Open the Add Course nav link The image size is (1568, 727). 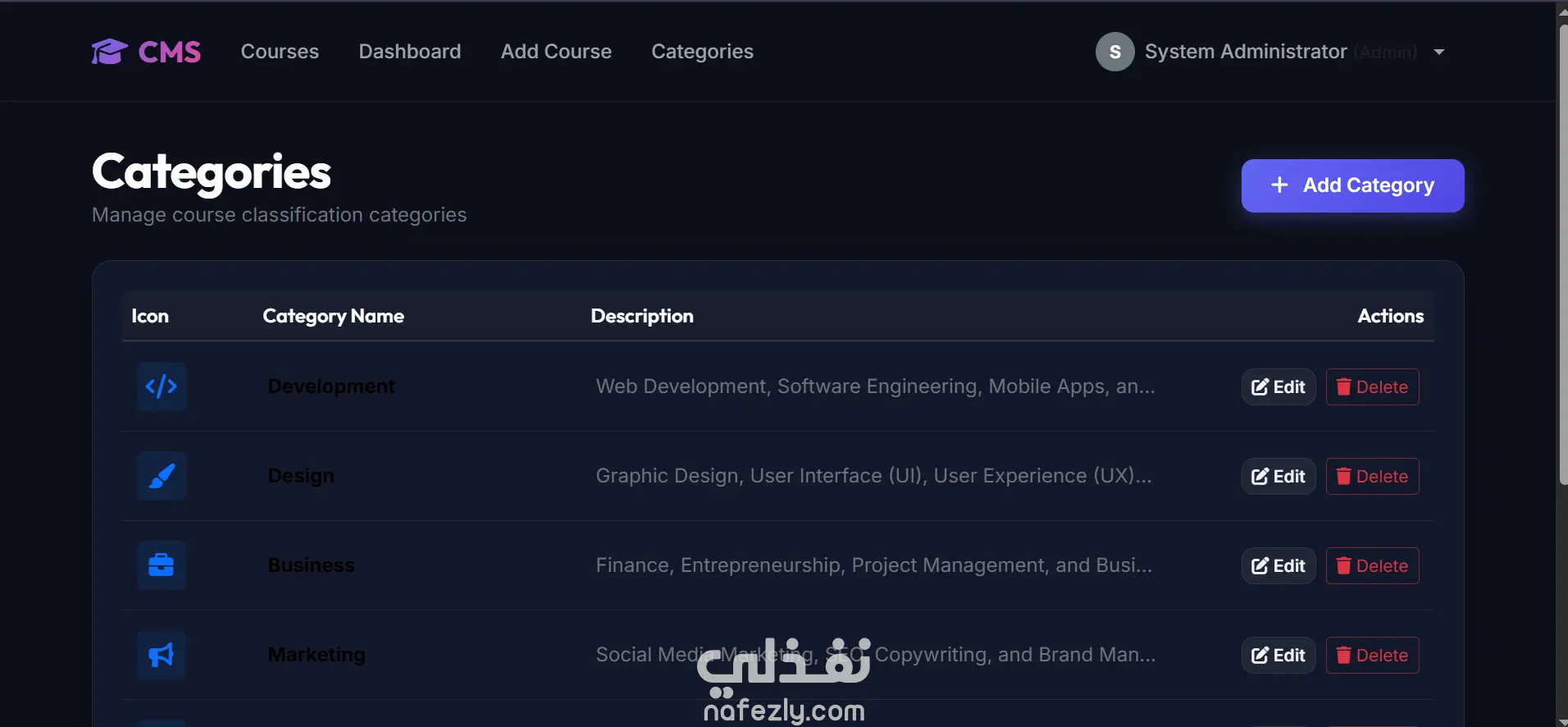556,52
